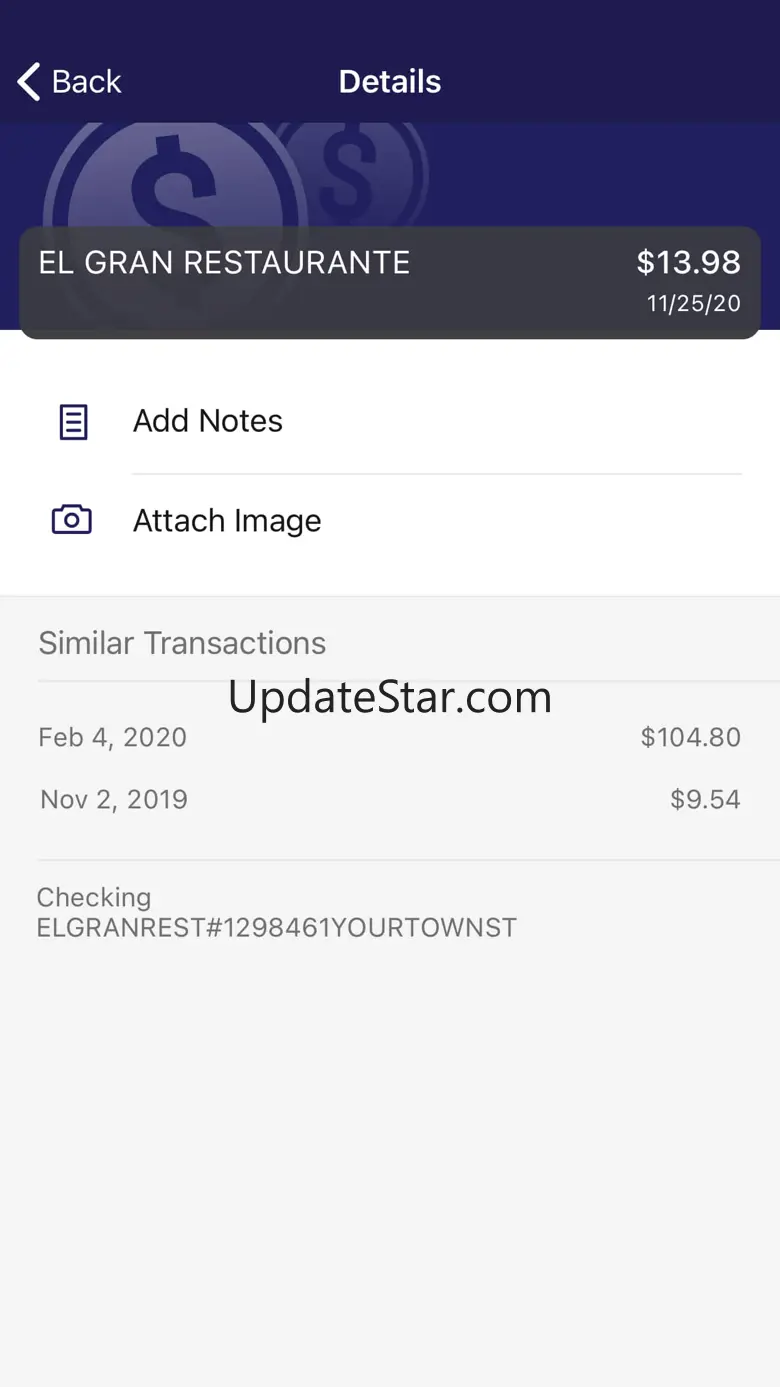Tap the camera icon for attaching images
The image size is (780, 1387).
[72, 520]
